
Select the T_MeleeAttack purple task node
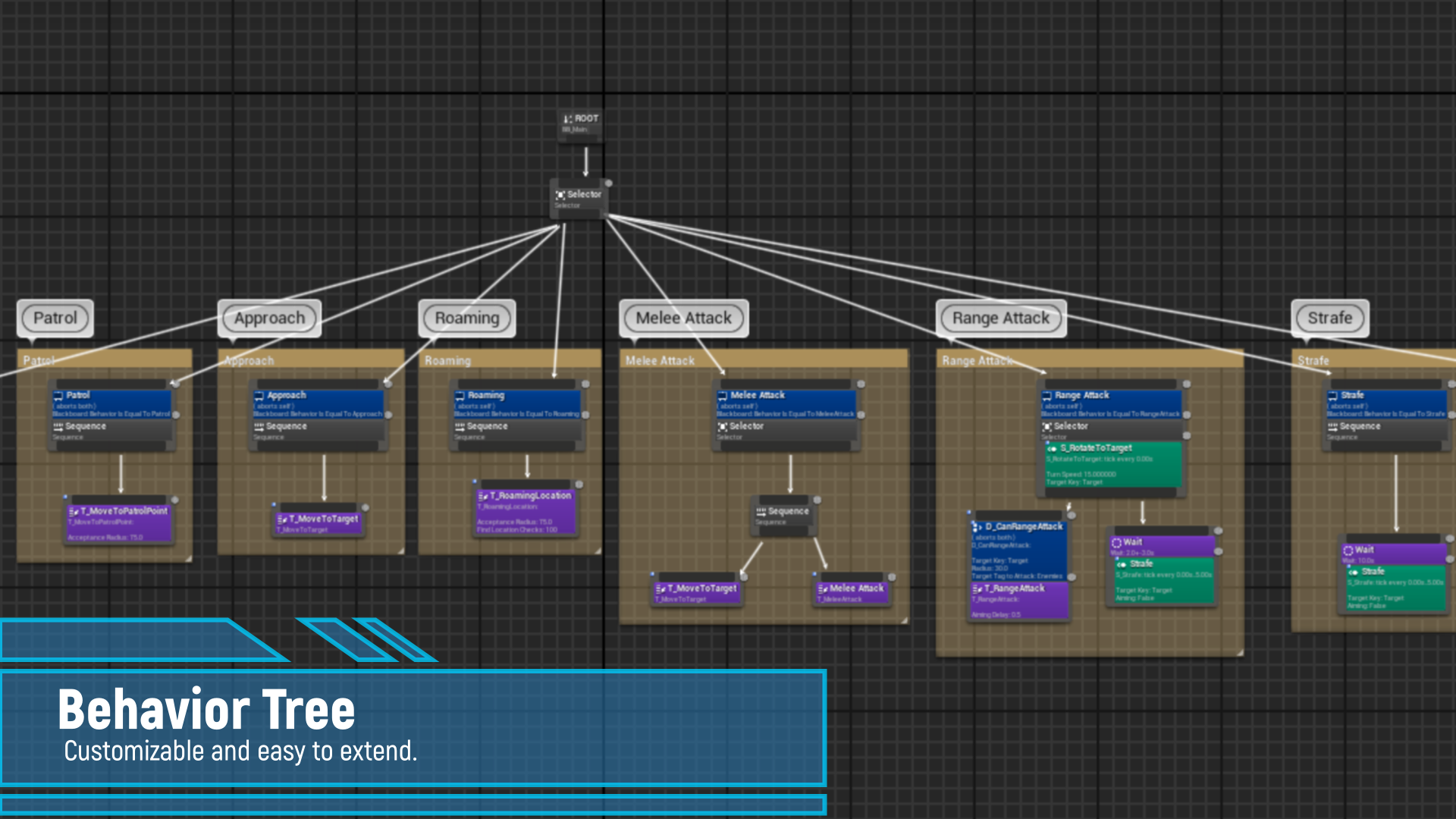[851, 588]
